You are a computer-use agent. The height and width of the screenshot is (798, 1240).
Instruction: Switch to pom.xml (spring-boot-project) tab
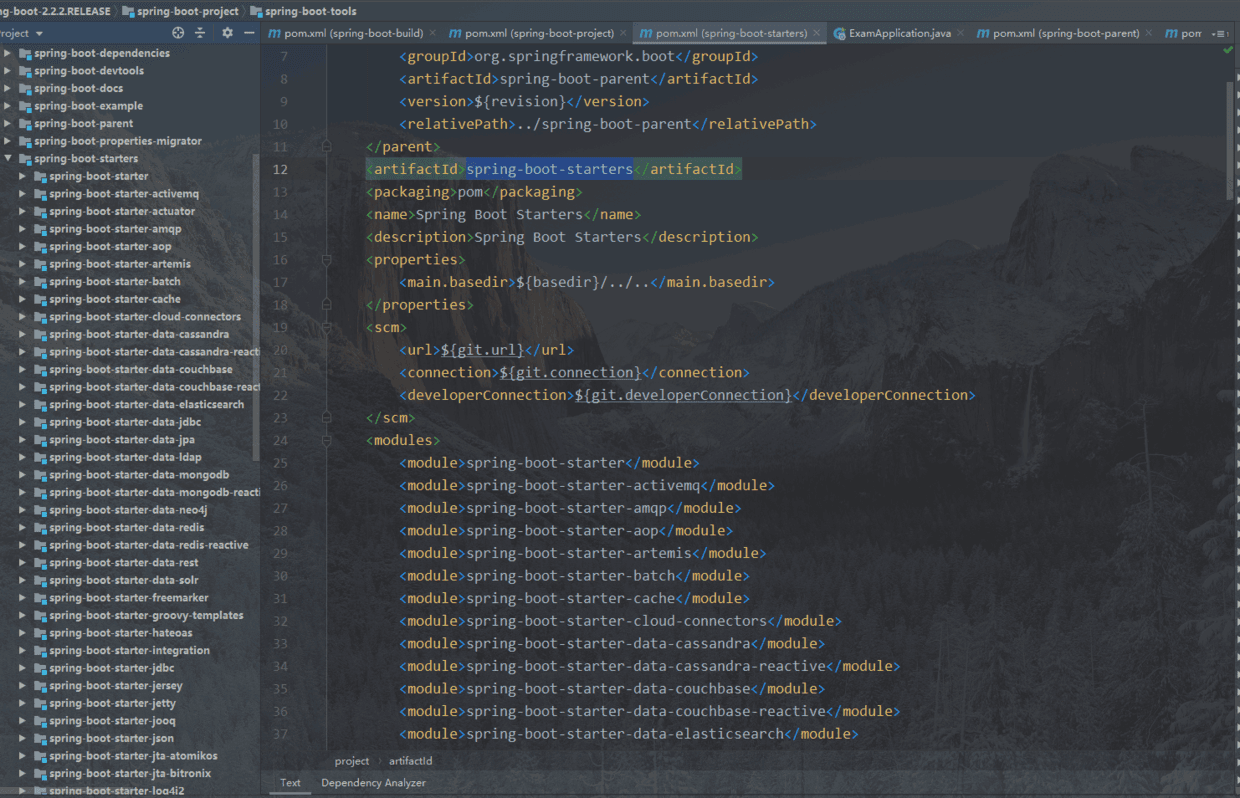coord(536,33)
